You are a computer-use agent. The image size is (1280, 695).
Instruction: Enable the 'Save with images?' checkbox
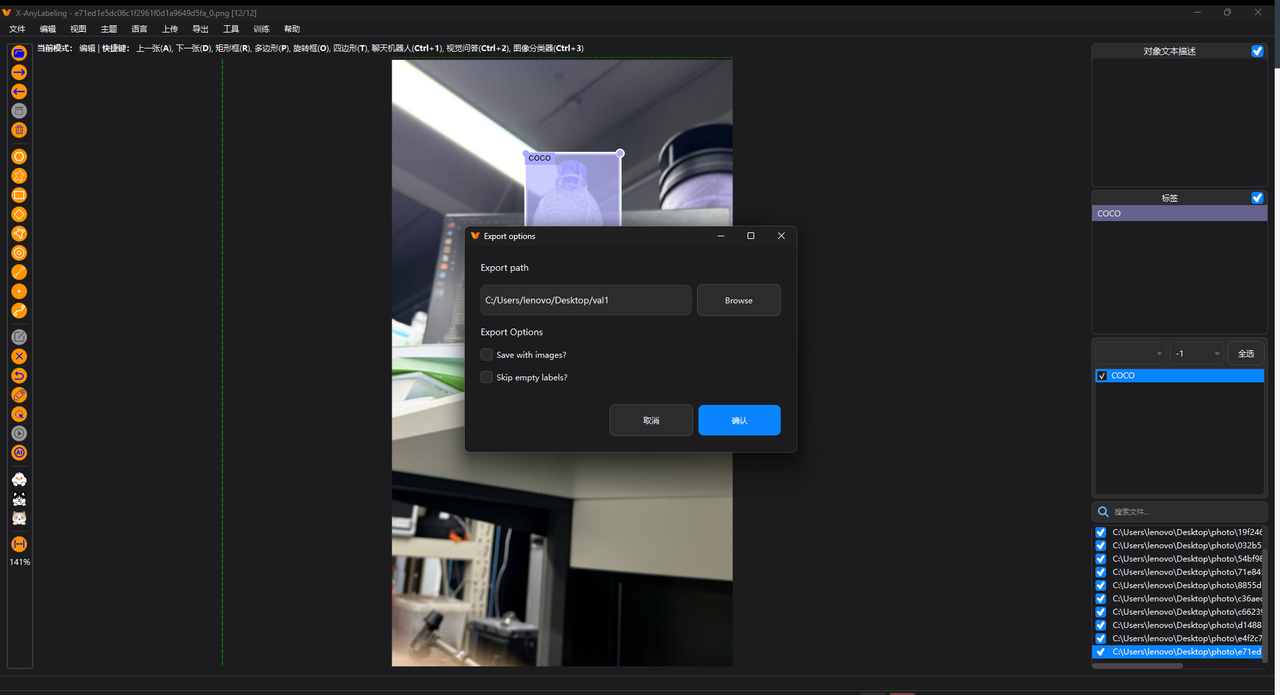pyautogui.click(x=487, y=355)
